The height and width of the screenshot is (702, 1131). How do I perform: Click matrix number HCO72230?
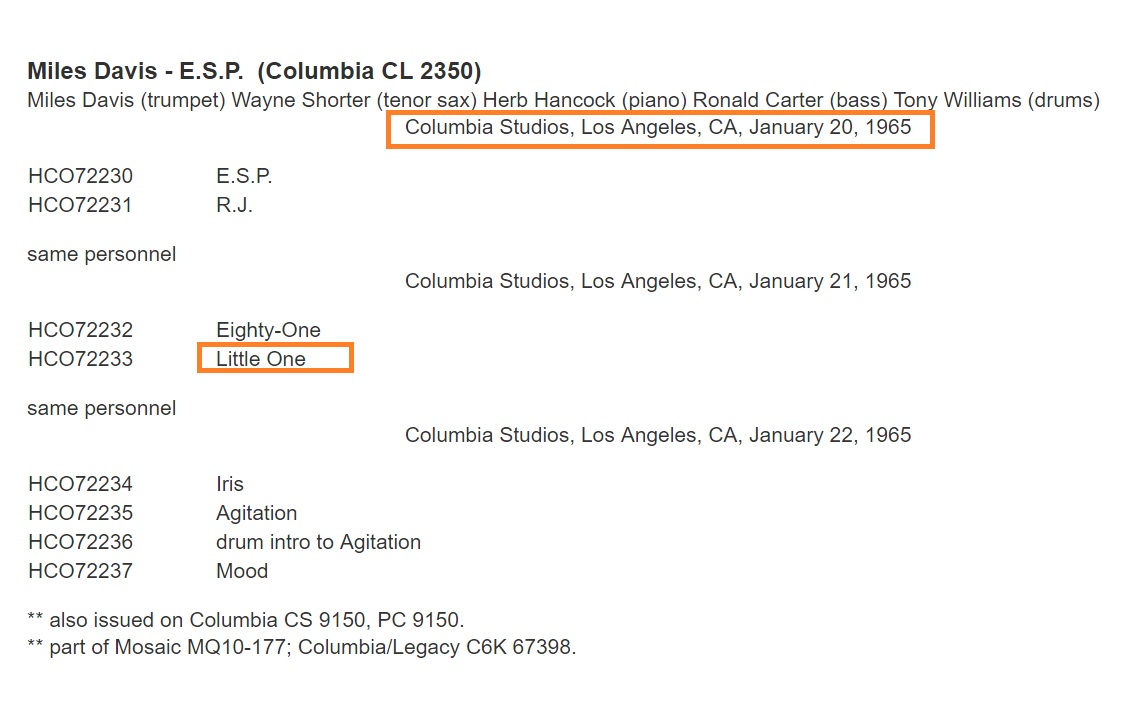point(80,176)
